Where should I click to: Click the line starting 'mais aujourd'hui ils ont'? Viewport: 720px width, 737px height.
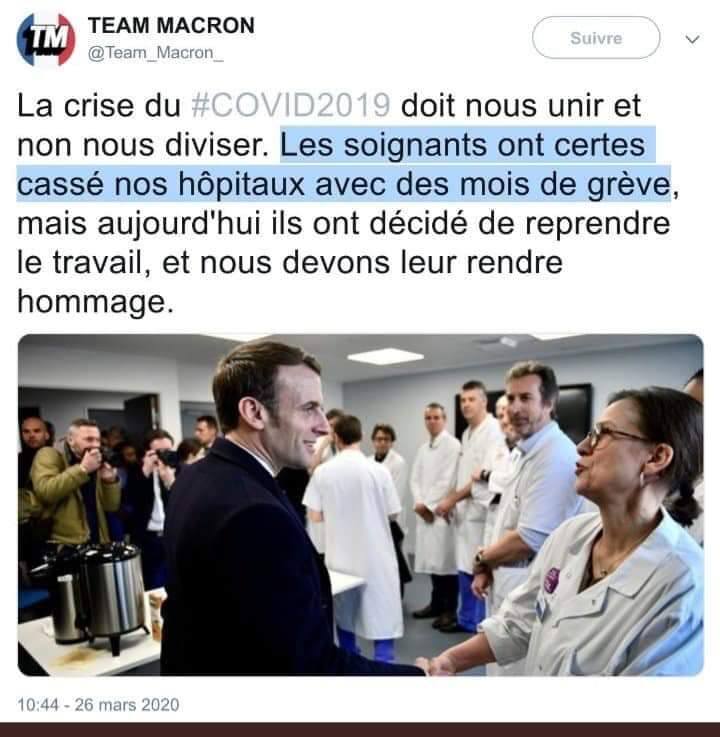(x=344, y=223)
